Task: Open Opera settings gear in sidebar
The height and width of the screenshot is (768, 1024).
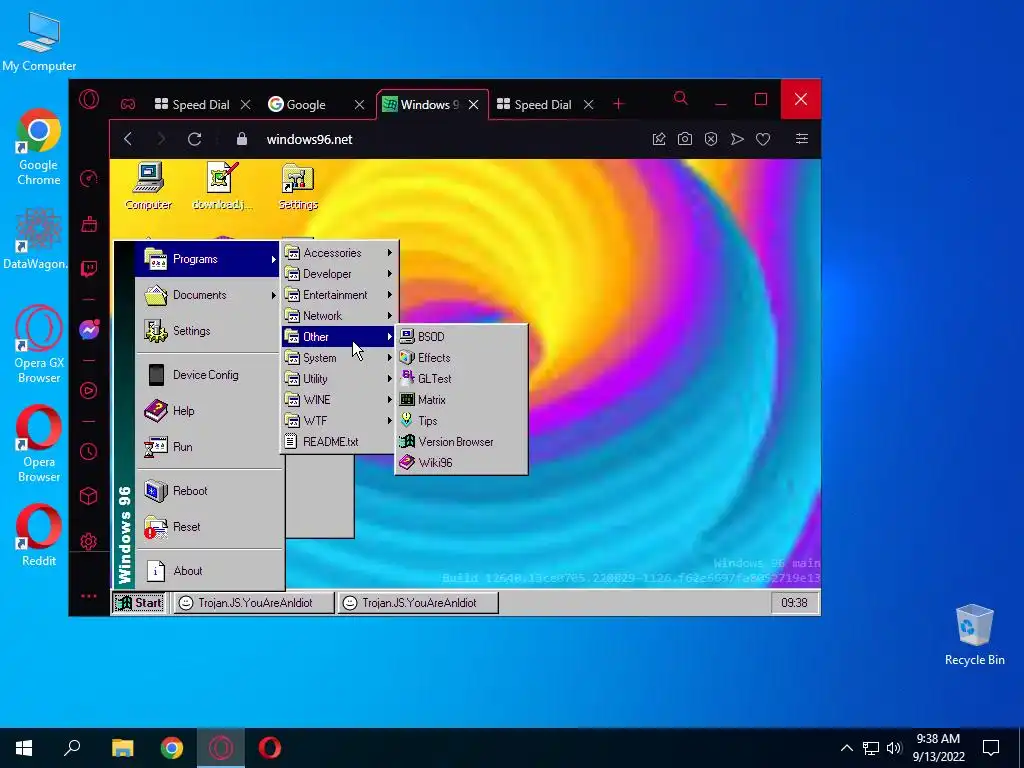Action: [89, 541]
